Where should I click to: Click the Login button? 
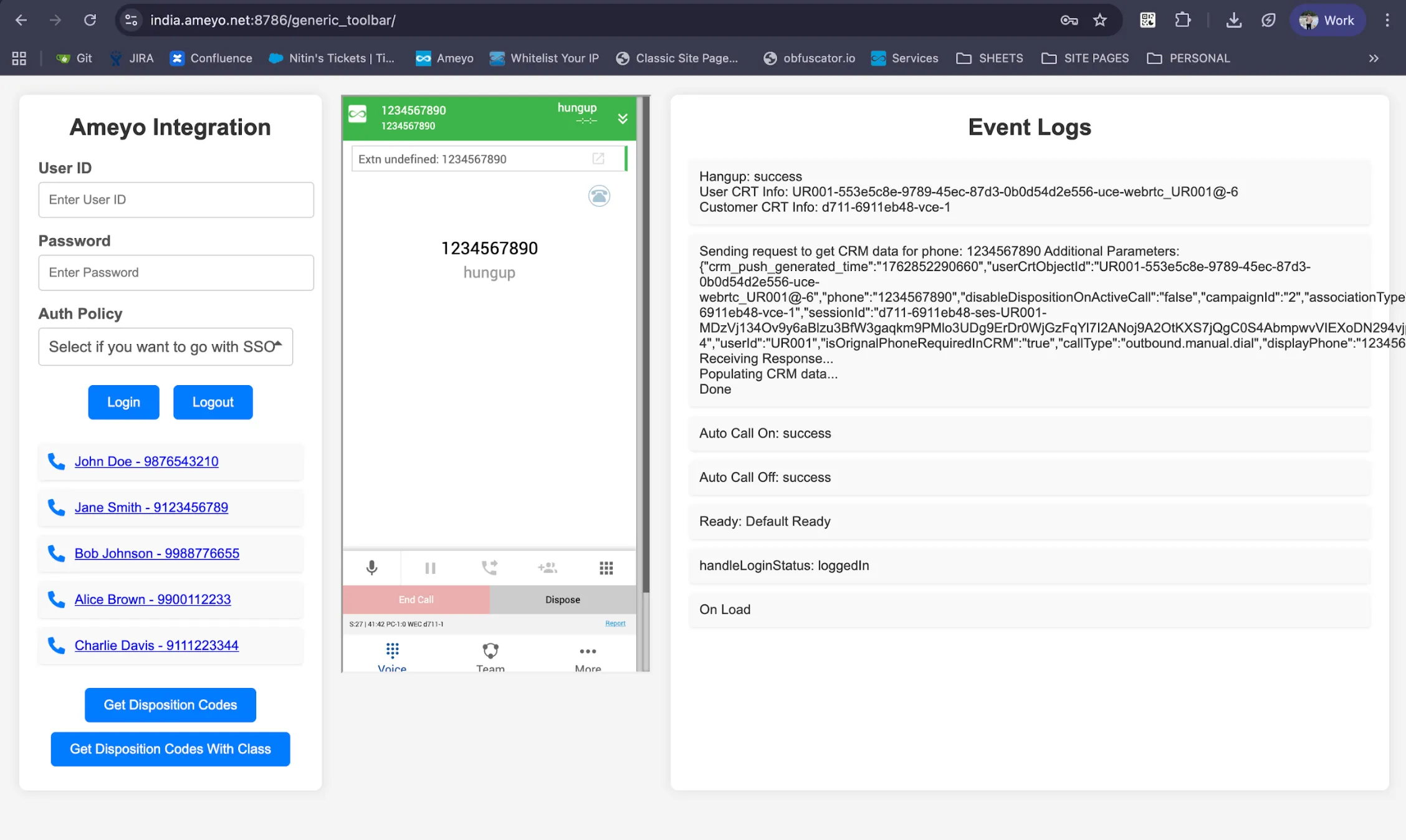[123, 402]
